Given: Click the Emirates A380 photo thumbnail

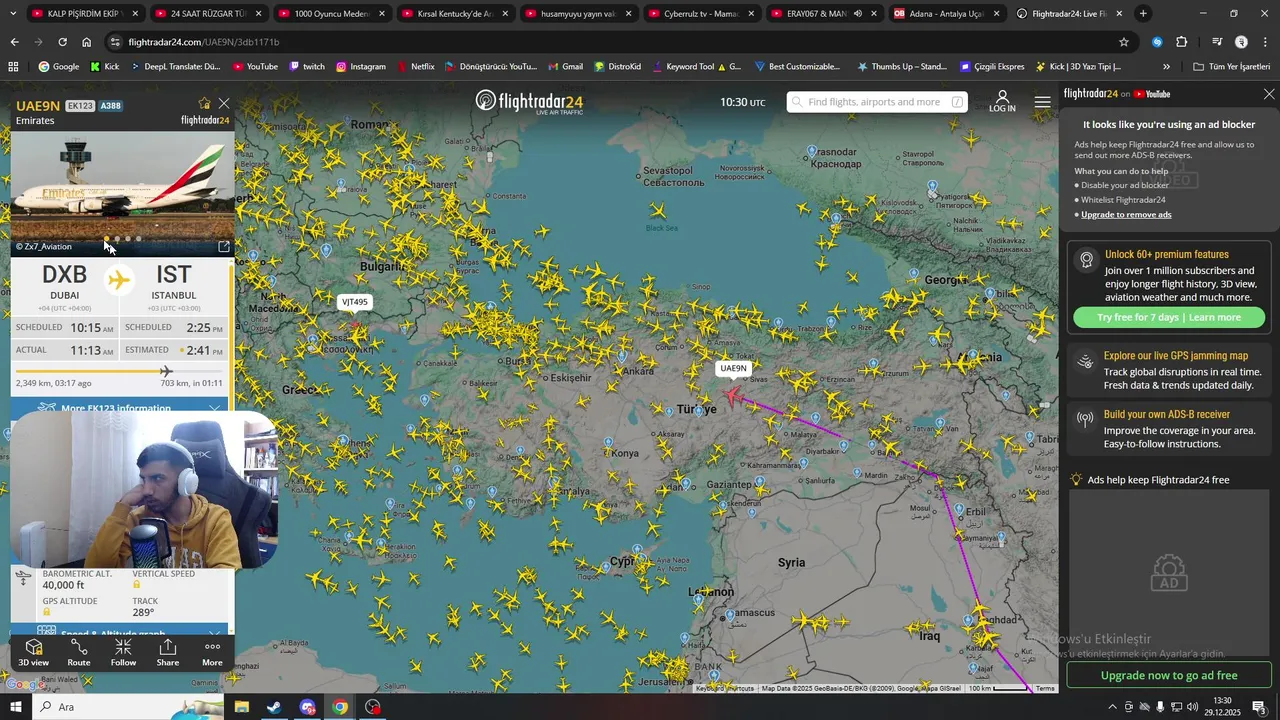Looking at the screenshot, I should (122, 188).
